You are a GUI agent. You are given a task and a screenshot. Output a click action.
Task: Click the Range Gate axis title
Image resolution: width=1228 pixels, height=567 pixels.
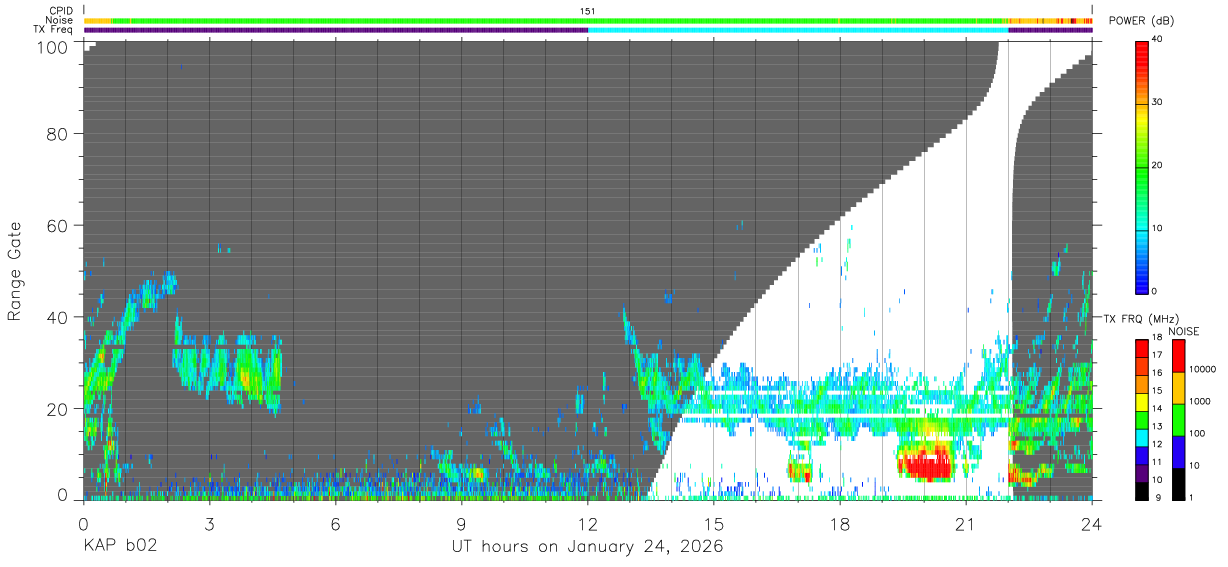point(15,271)
